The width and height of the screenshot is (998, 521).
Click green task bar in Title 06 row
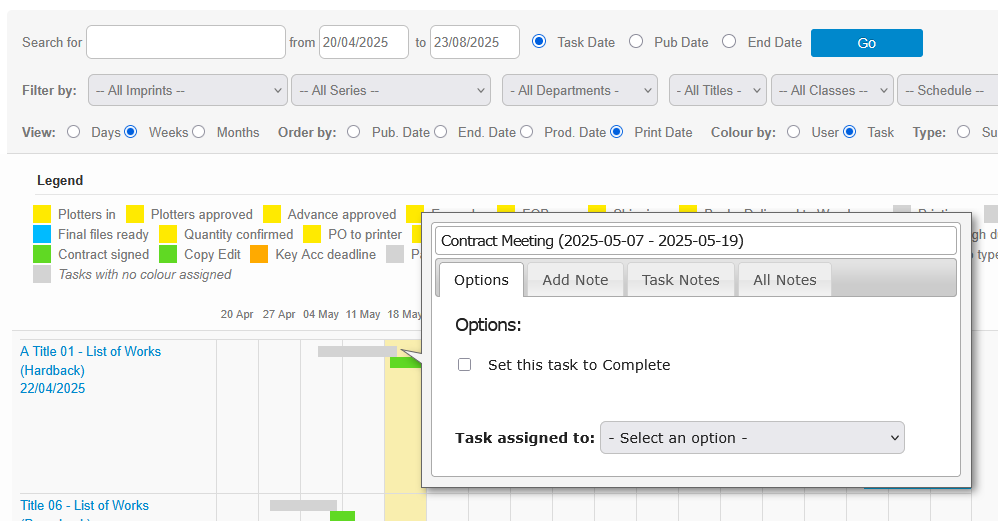point(342,516)
